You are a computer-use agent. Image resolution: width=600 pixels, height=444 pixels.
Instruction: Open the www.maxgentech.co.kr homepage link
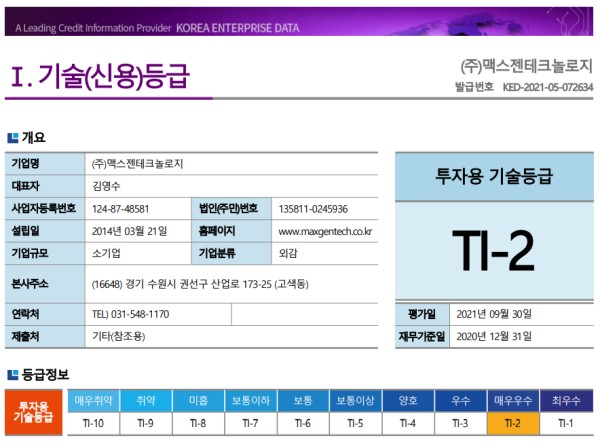325,231
